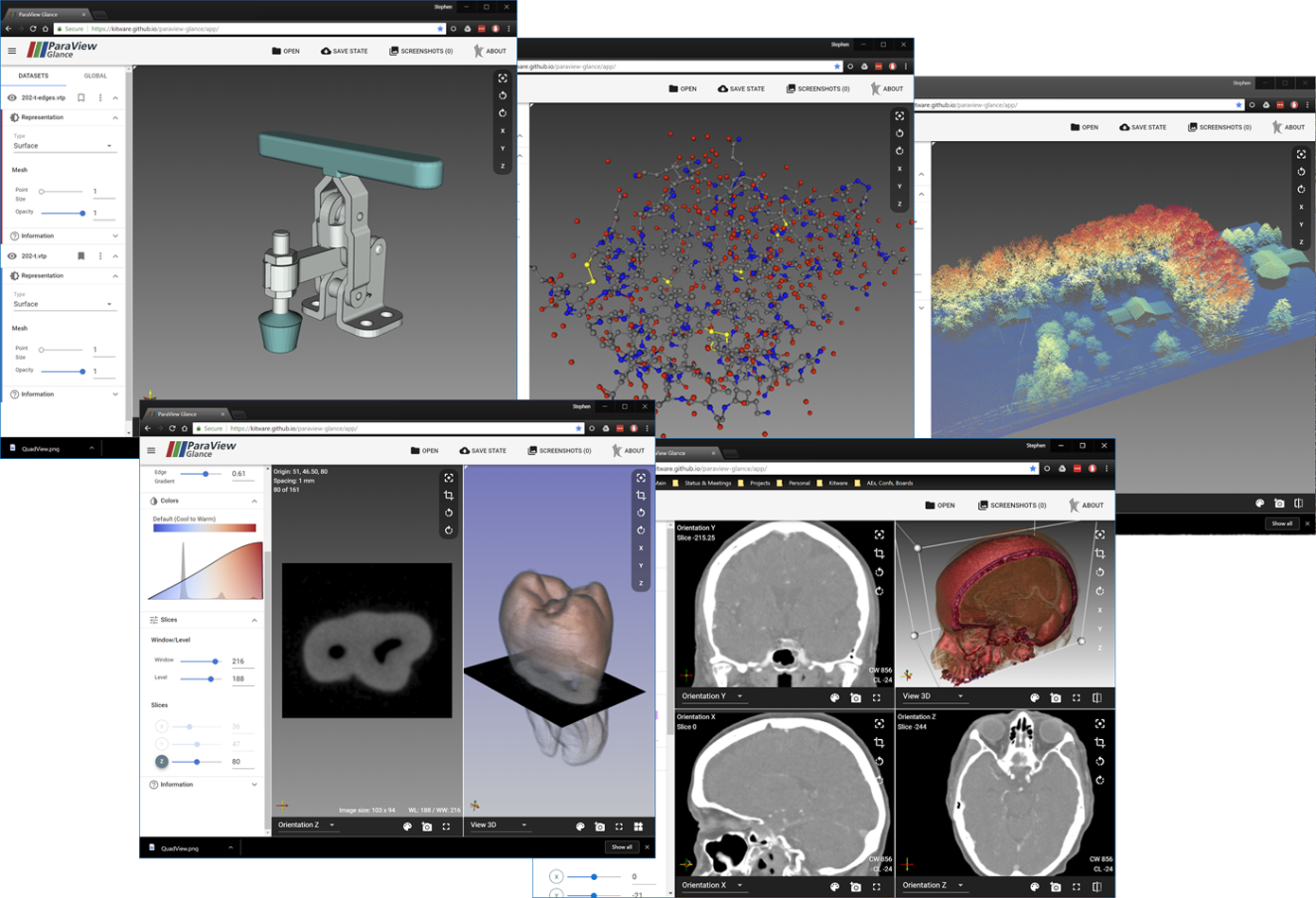Select the DATASETS tab
Screen dimensions: 1316x898
[x=33, y=76]
